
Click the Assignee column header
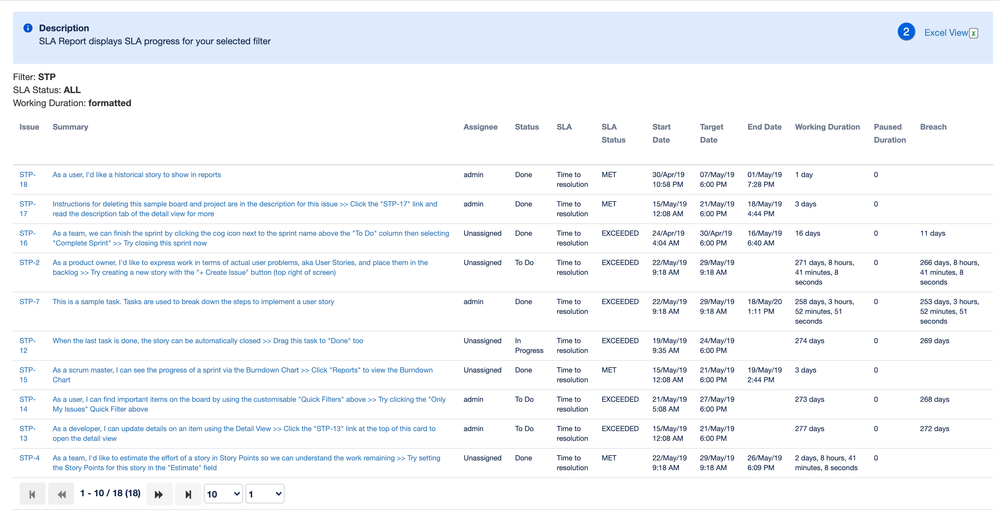pyautogui.click(x=480, y=127)
